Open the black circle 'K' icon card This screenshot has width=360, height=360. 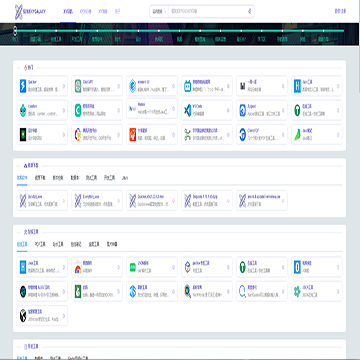click(42, 316)
